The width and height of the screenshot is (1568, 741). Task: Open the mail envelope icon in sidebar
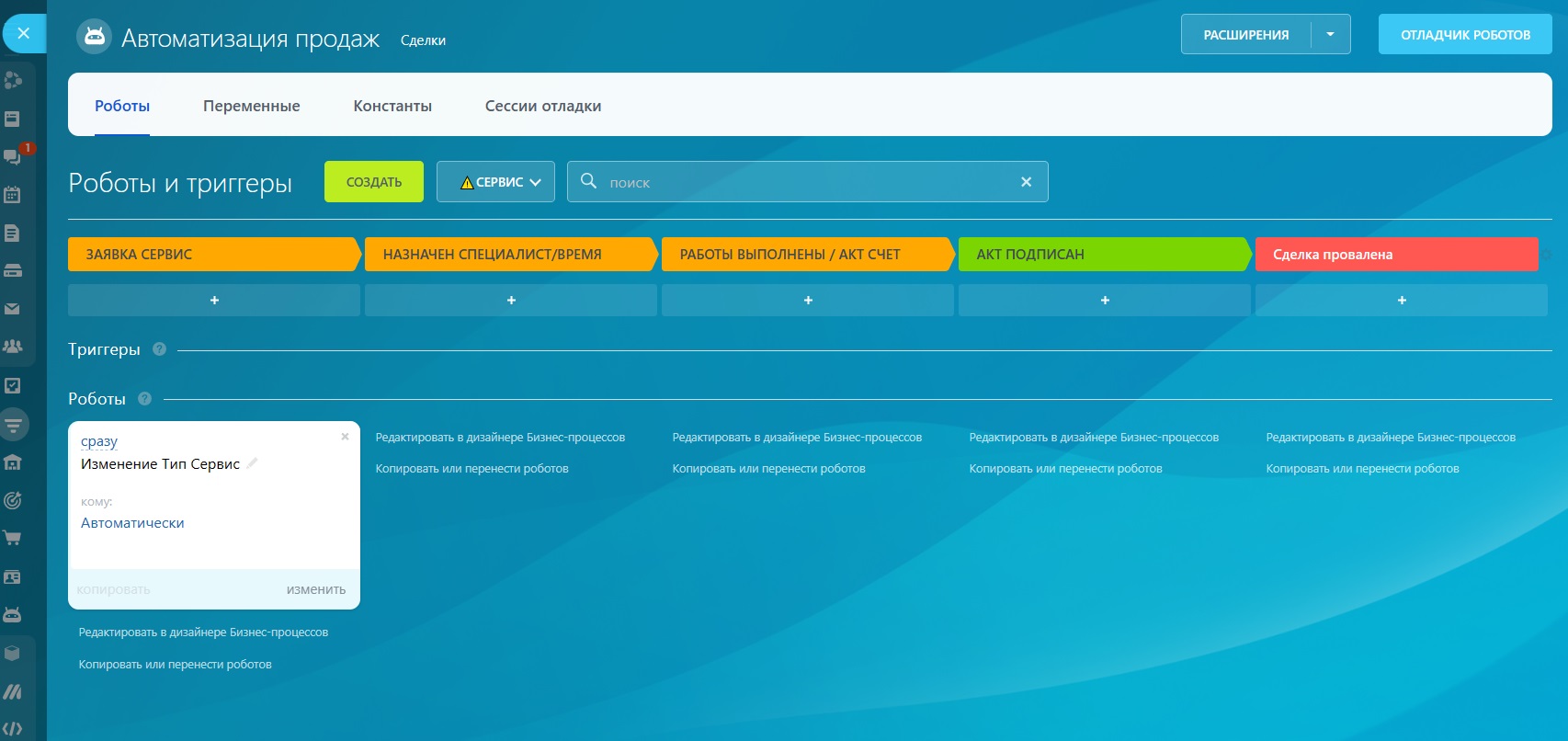12,309
